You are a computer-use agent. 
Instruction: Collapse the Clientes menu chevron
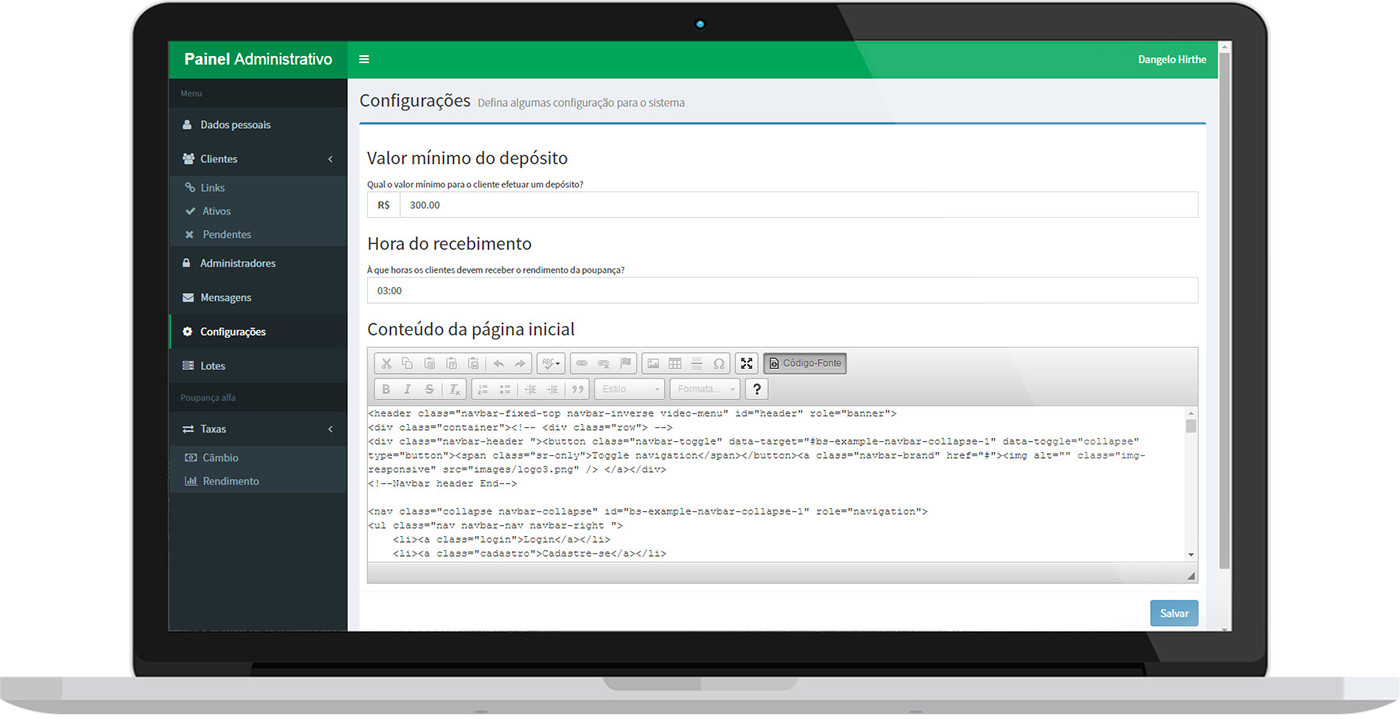pyautogui.click(x=330, y=159)
